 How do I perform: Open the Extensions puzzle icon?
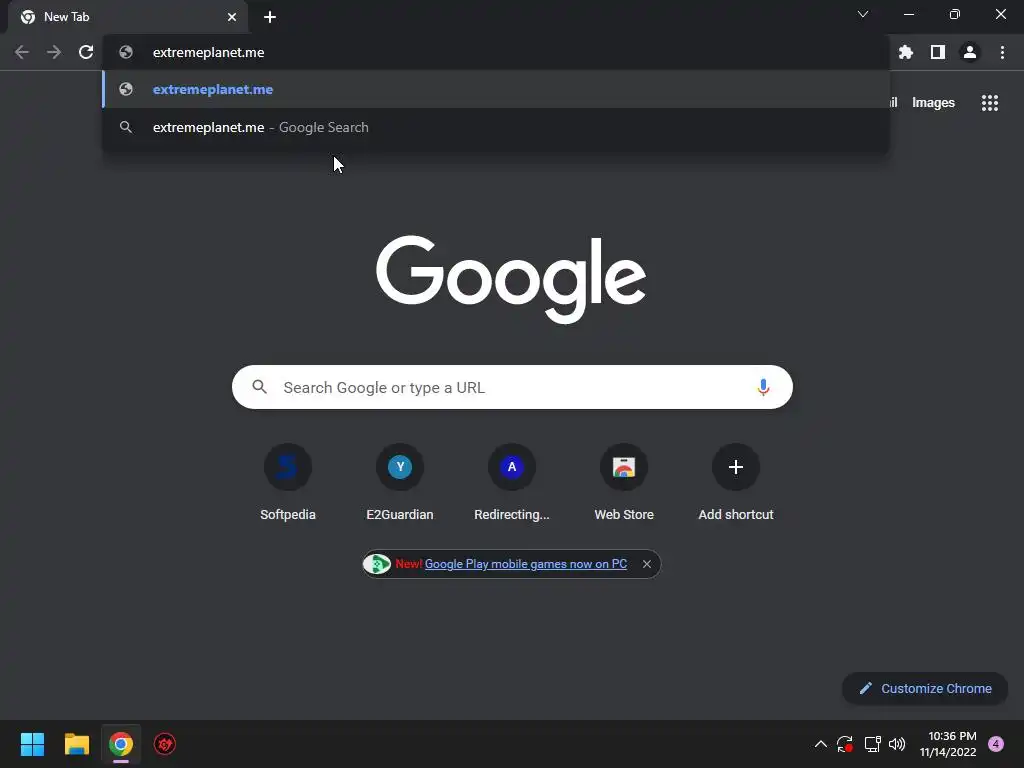tap(905, 52)
